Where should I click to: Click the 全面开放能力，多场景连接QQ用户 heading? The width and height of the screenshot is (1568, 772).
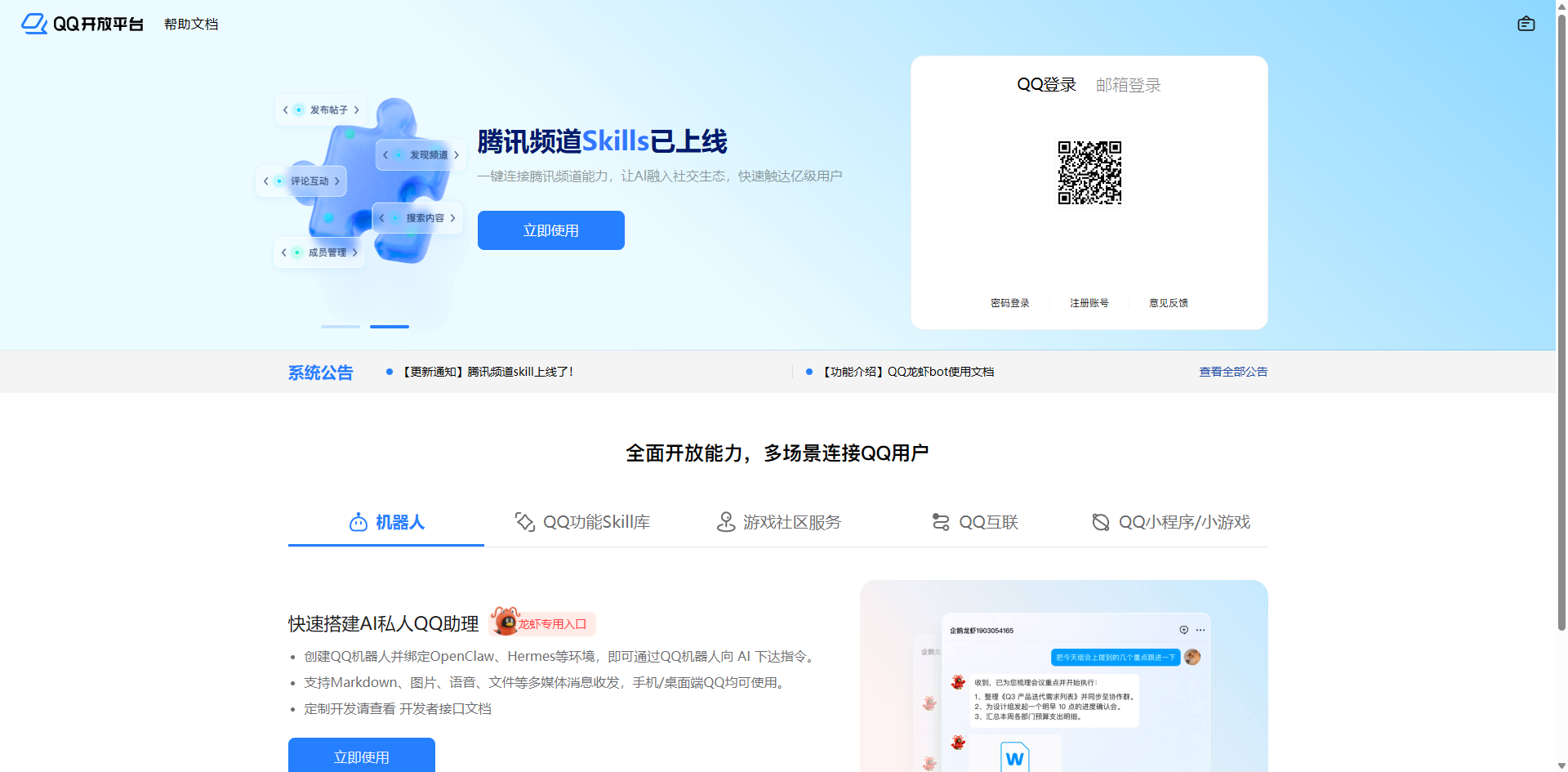point(777,453)
